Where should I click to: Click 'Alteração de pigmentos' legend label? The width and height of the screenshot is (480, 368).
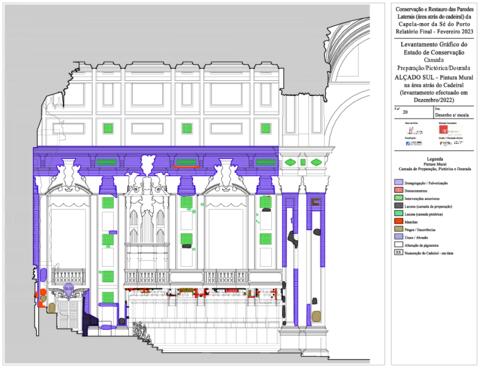pos(423,245)
